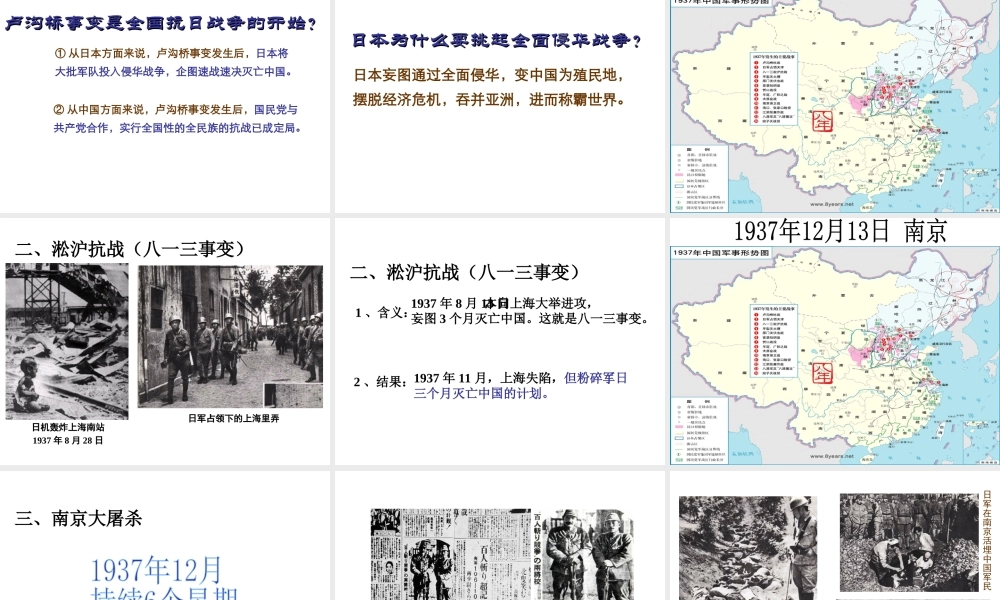Click the red seal stamp on the dated Nanjing map

tap(822, 372)
